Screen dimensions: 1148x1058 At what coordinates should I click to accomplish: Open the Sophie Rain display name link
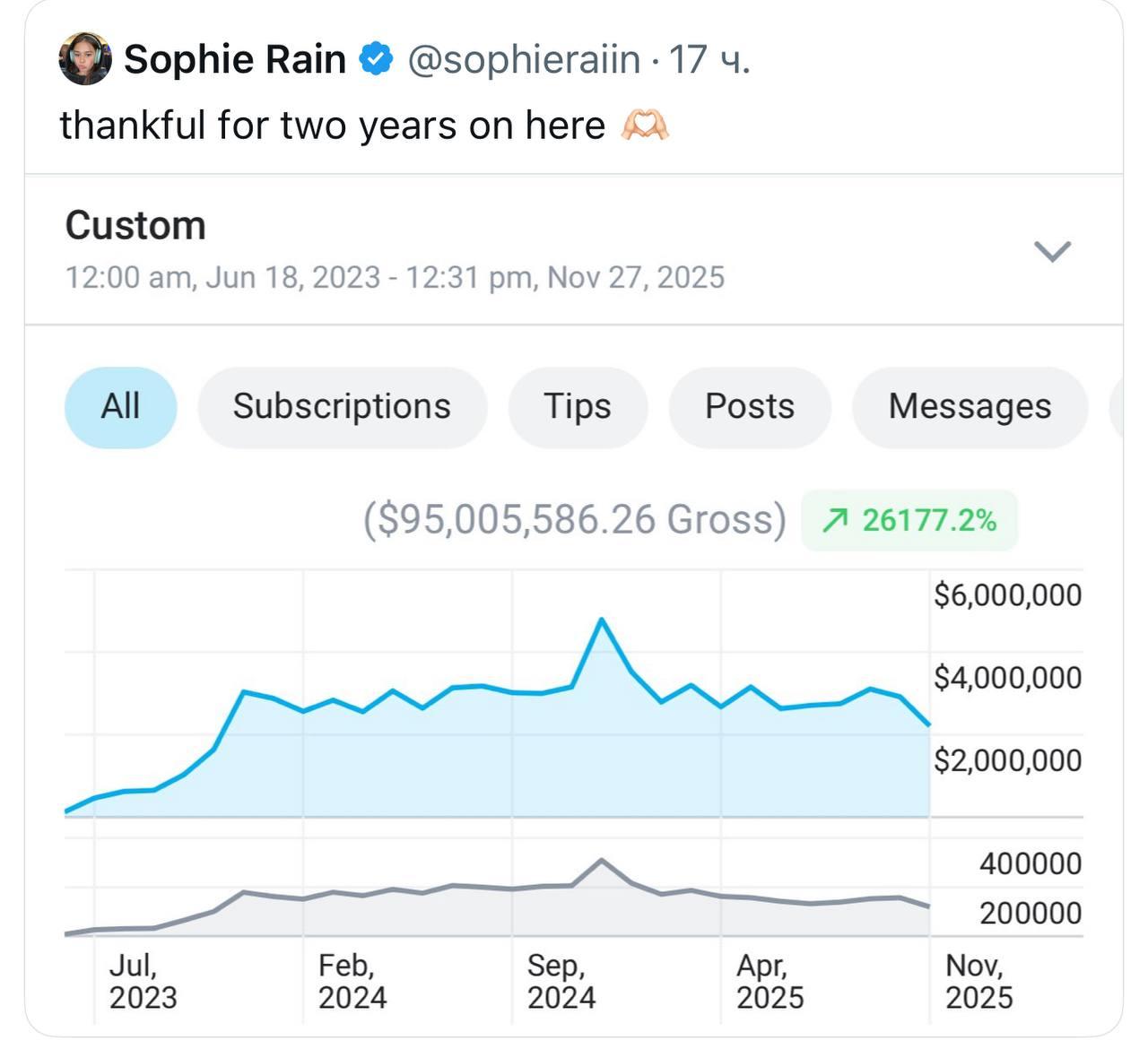(x=235, y=59)
